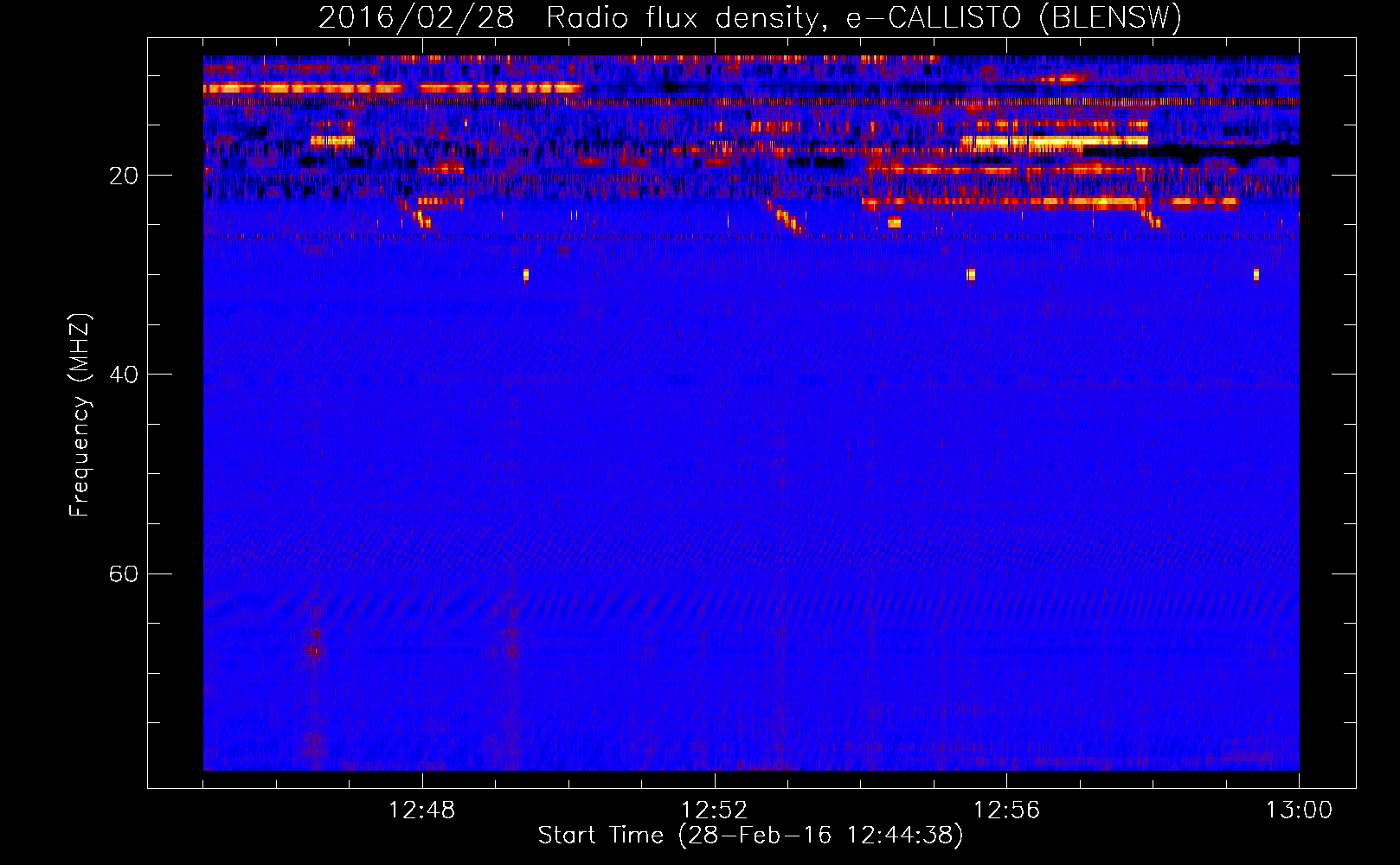The width and height of the screenshot is (1400, 865).
Task: Click the plot title "2016/02/28 Radio flux density, e-CALLISTO (BLENSW)"
Action: coord(750,17)
